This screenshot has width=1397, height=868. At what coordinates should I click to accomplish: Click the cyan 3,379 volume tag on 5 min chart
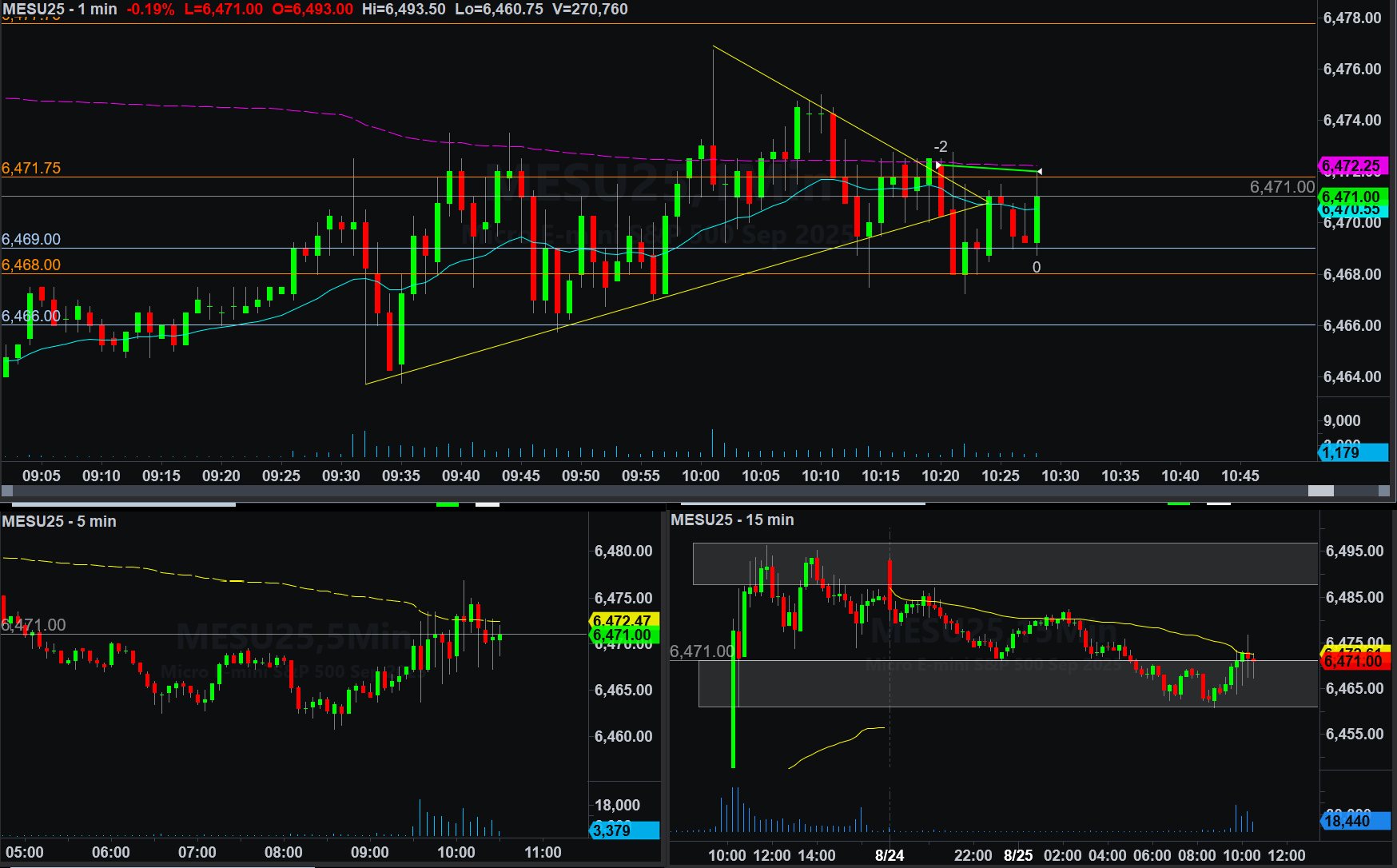(624, 830)
